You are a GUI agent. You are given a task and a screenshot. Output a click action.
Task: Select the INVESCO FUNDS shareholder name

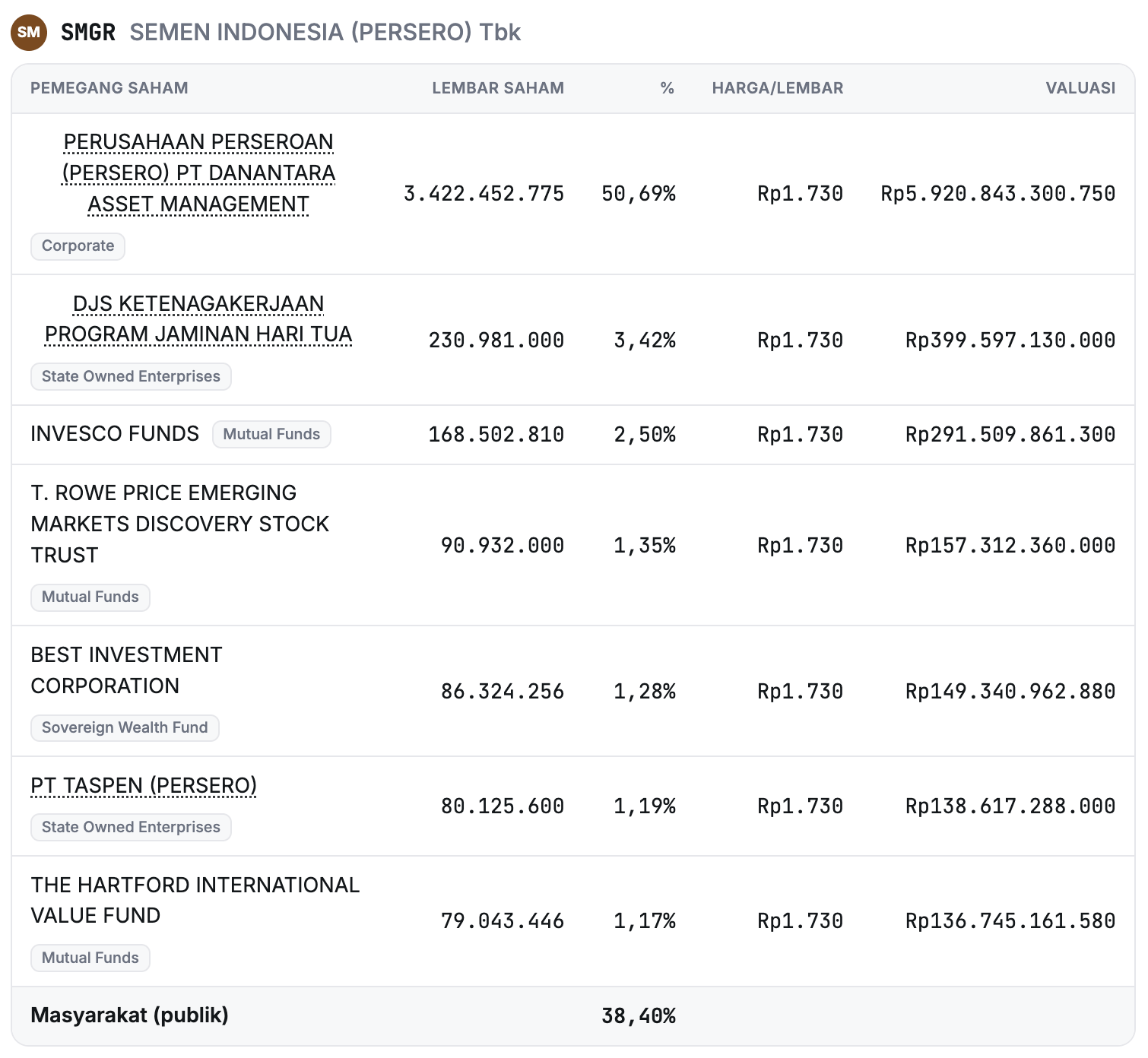pos(115,434)
